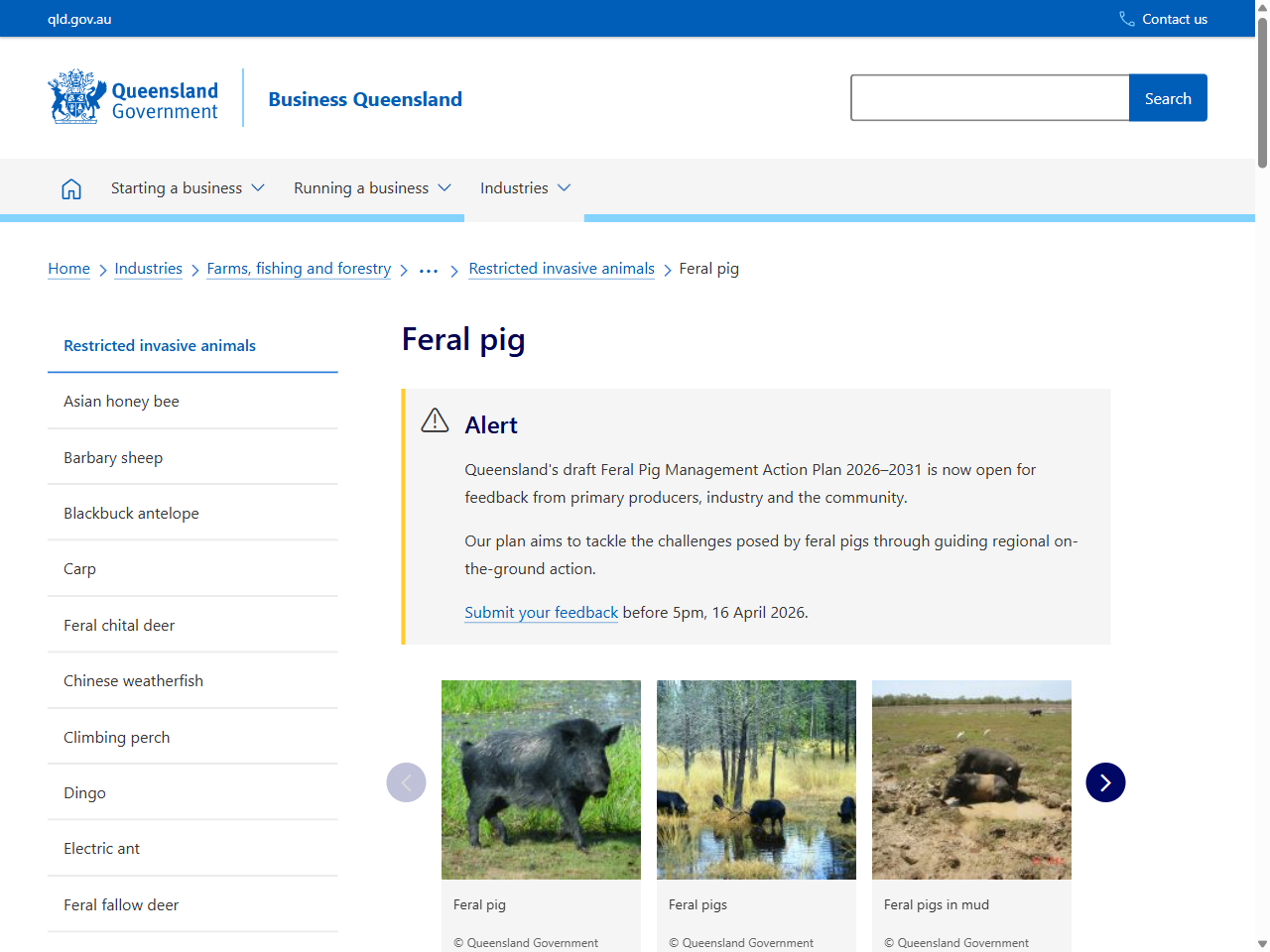1270x952 pixels.
Task: Click the right arrow to see next pig images
Action: click(x=1105, y=782)
